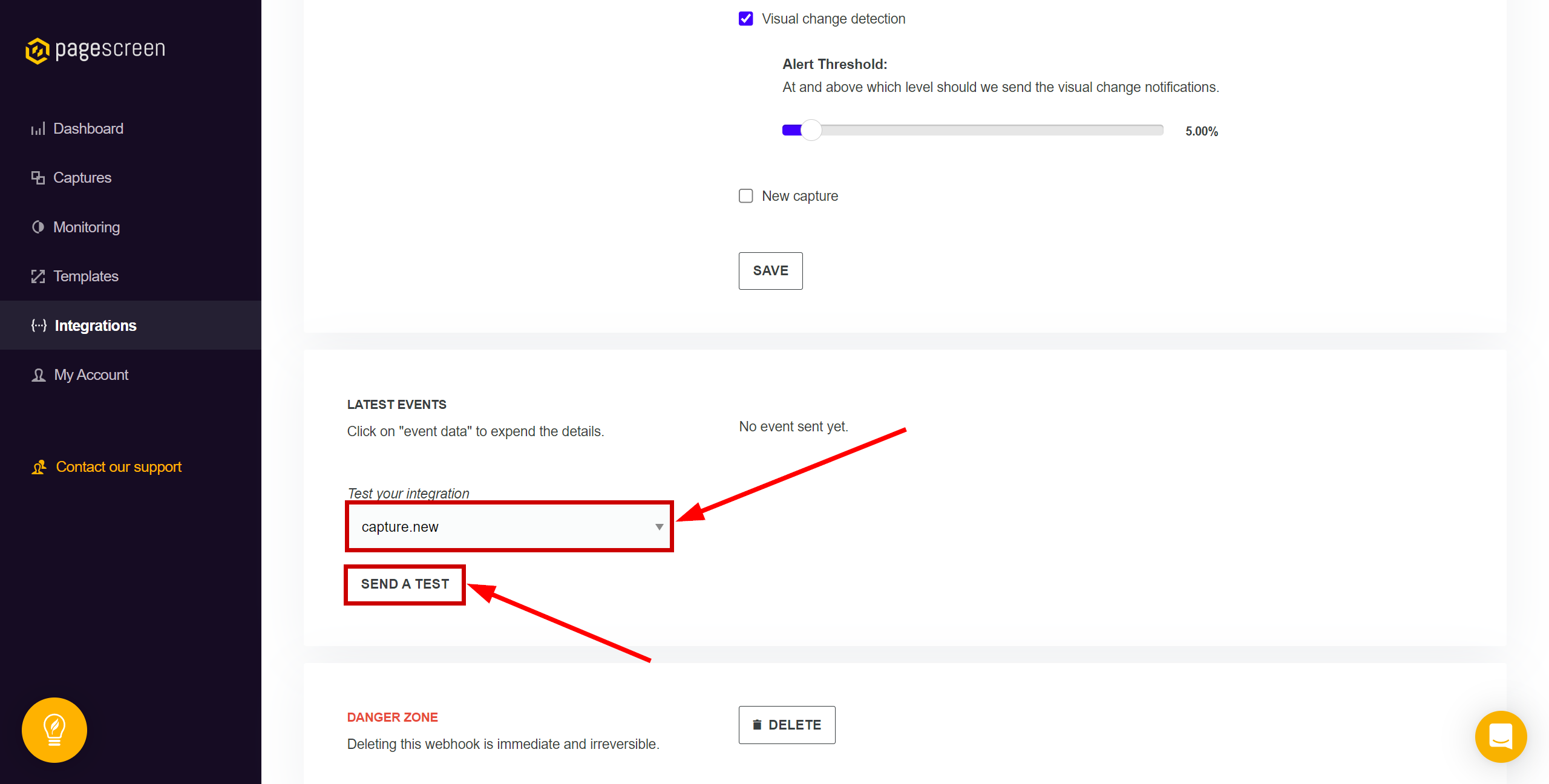Select Dashboard from sidebar menu
The width and height of the screenshot is (1549, 784).
(89, 128)
